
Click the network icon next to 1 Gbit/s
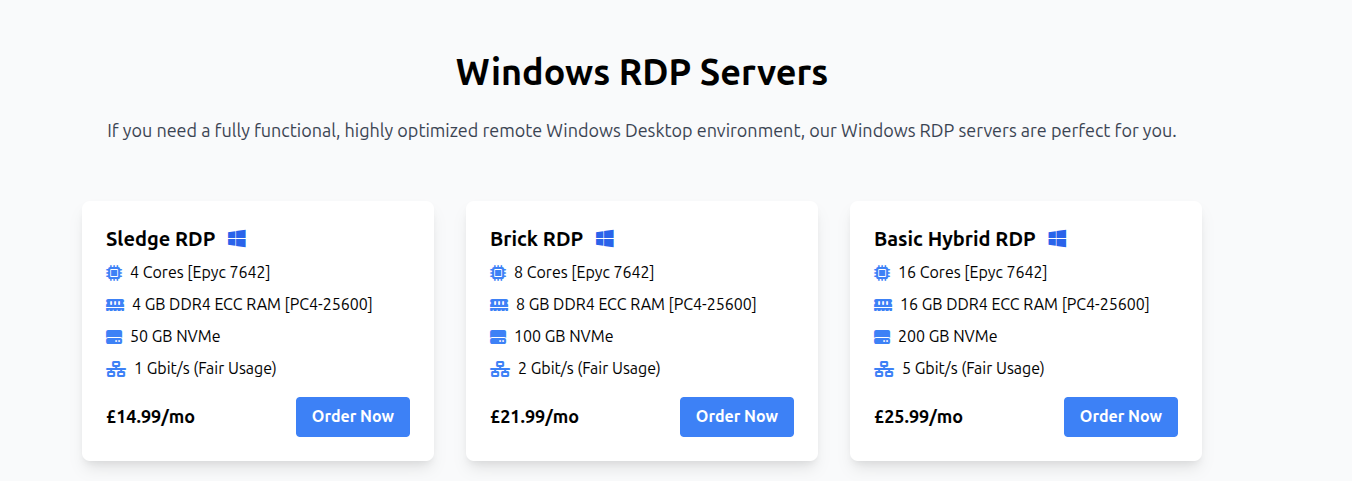click(x=116, y=369)
